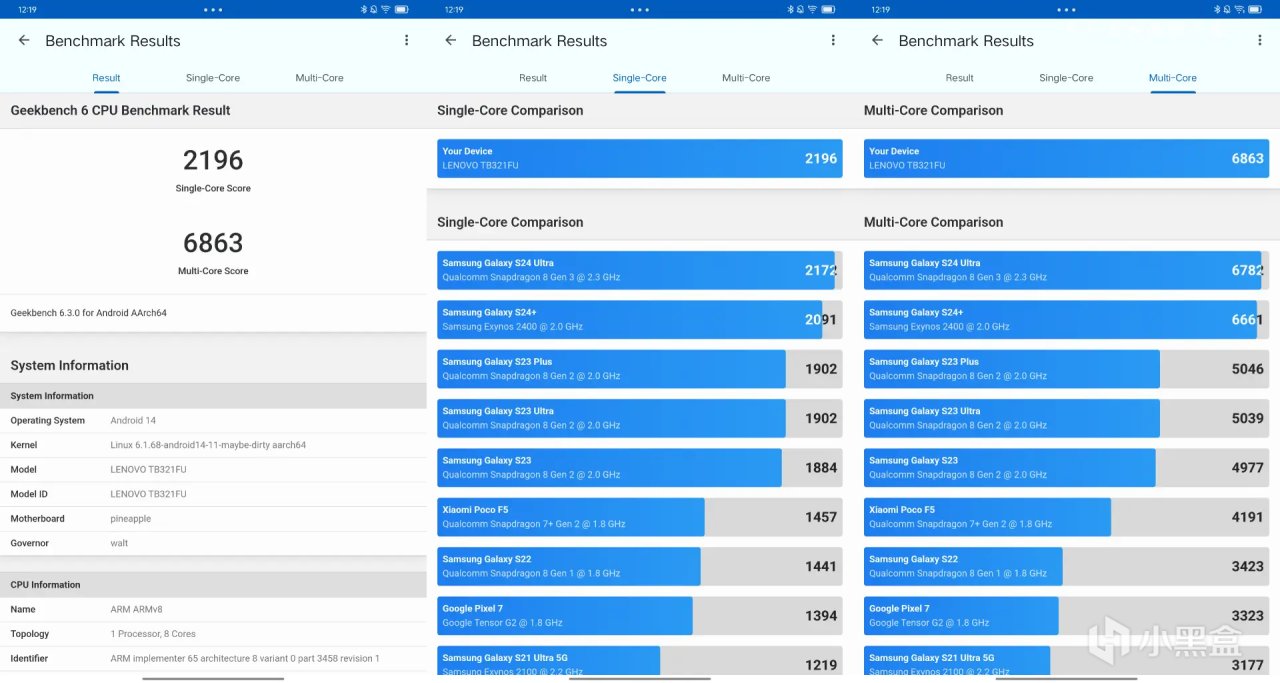Open Result tab on the Single-Core Comparison screen
The height and width of the screenshot is (683, 1280).
pyautogui.click(x=533, y=78)
